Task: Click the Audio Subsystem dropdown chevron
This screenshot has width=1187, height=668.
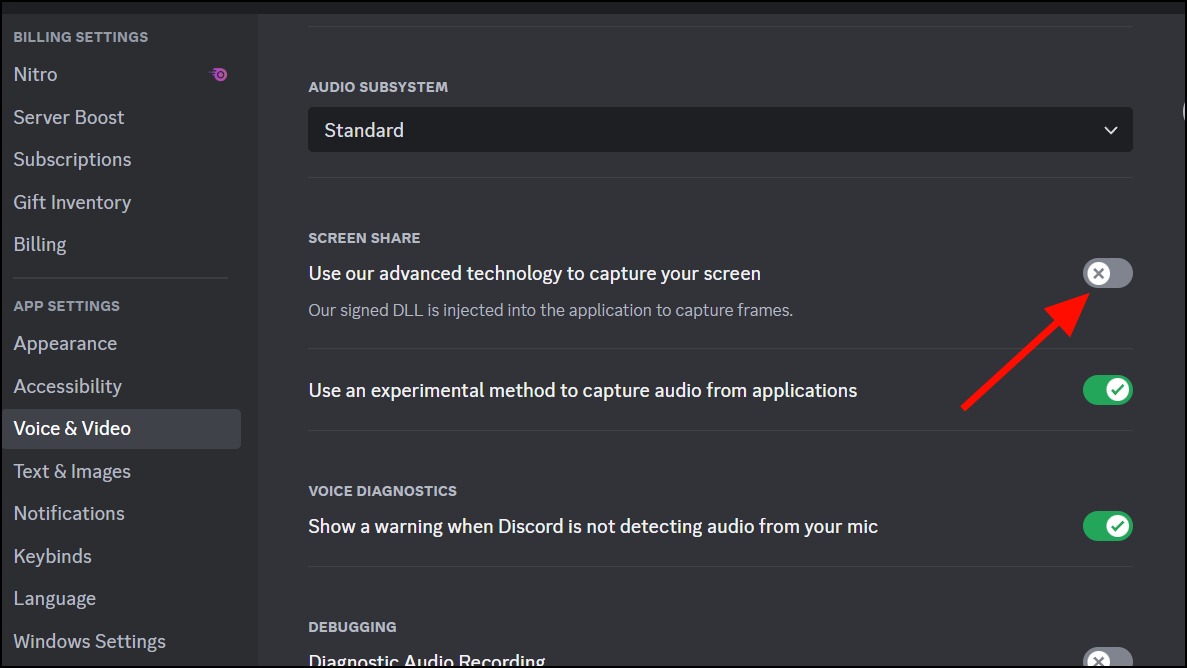Action: (1111, 130)
